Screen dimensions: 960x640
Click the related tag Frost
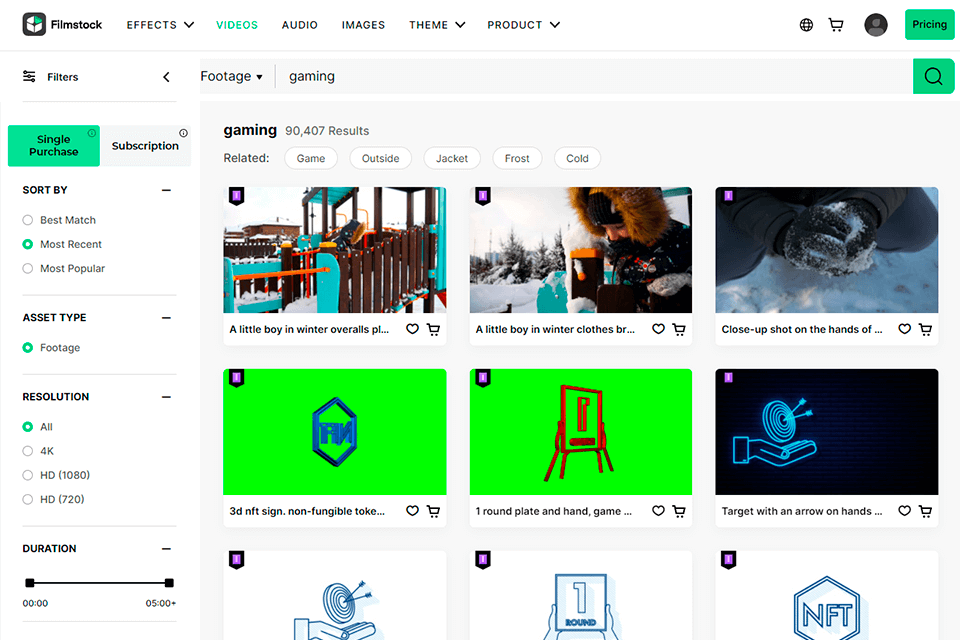point(517,158)
